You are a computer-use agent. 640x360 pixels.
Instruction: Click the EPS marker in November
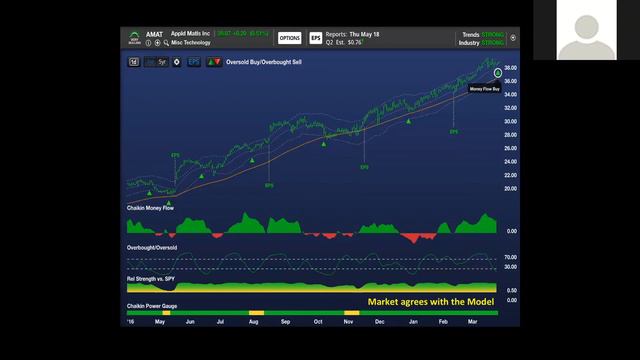(364, 167)
